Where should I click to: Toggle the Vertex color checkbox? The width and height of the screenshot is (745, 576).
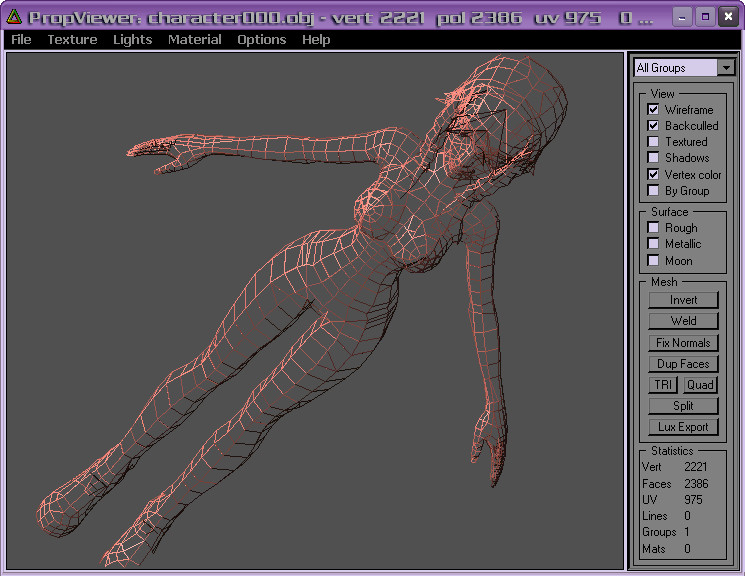653,174
